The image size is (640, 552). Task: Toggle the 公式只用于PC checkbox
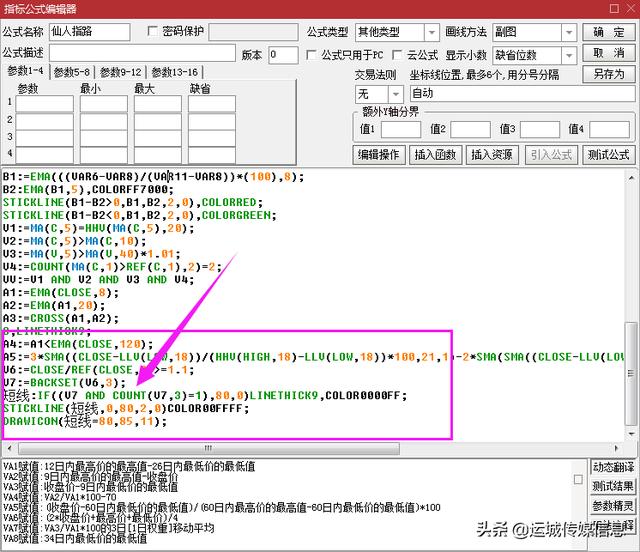point(311,55)
